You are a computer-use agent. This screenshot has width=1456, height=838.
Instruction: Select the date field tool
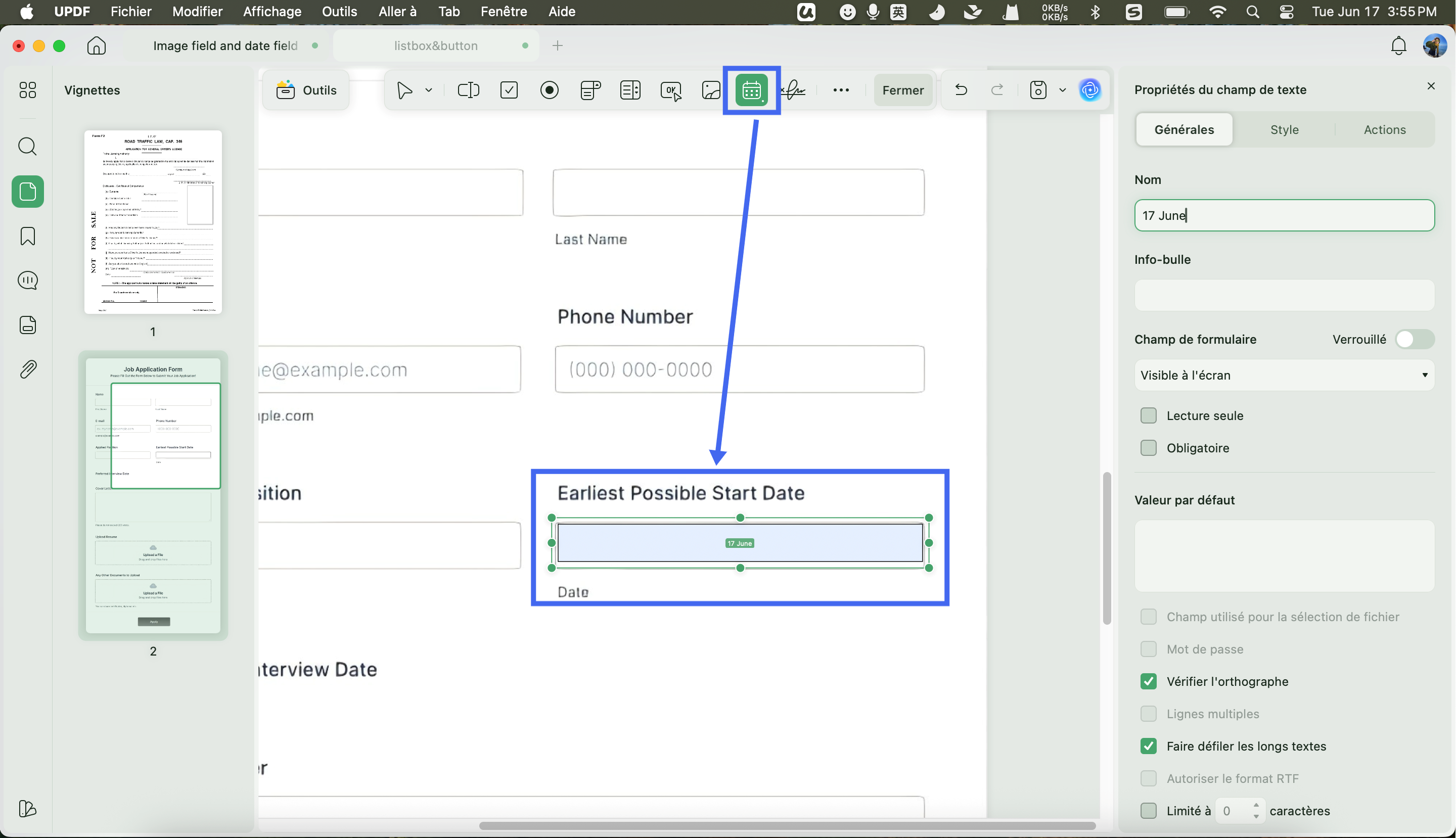click(x=751, y=90)
